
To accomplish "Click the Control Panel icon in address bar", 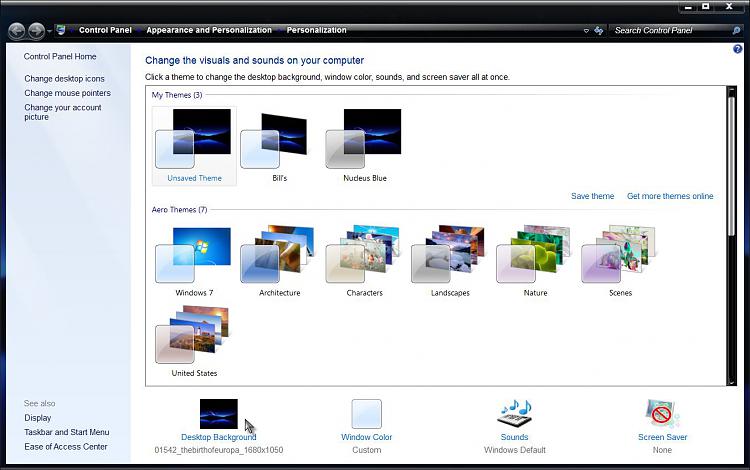I will point(61,30).
